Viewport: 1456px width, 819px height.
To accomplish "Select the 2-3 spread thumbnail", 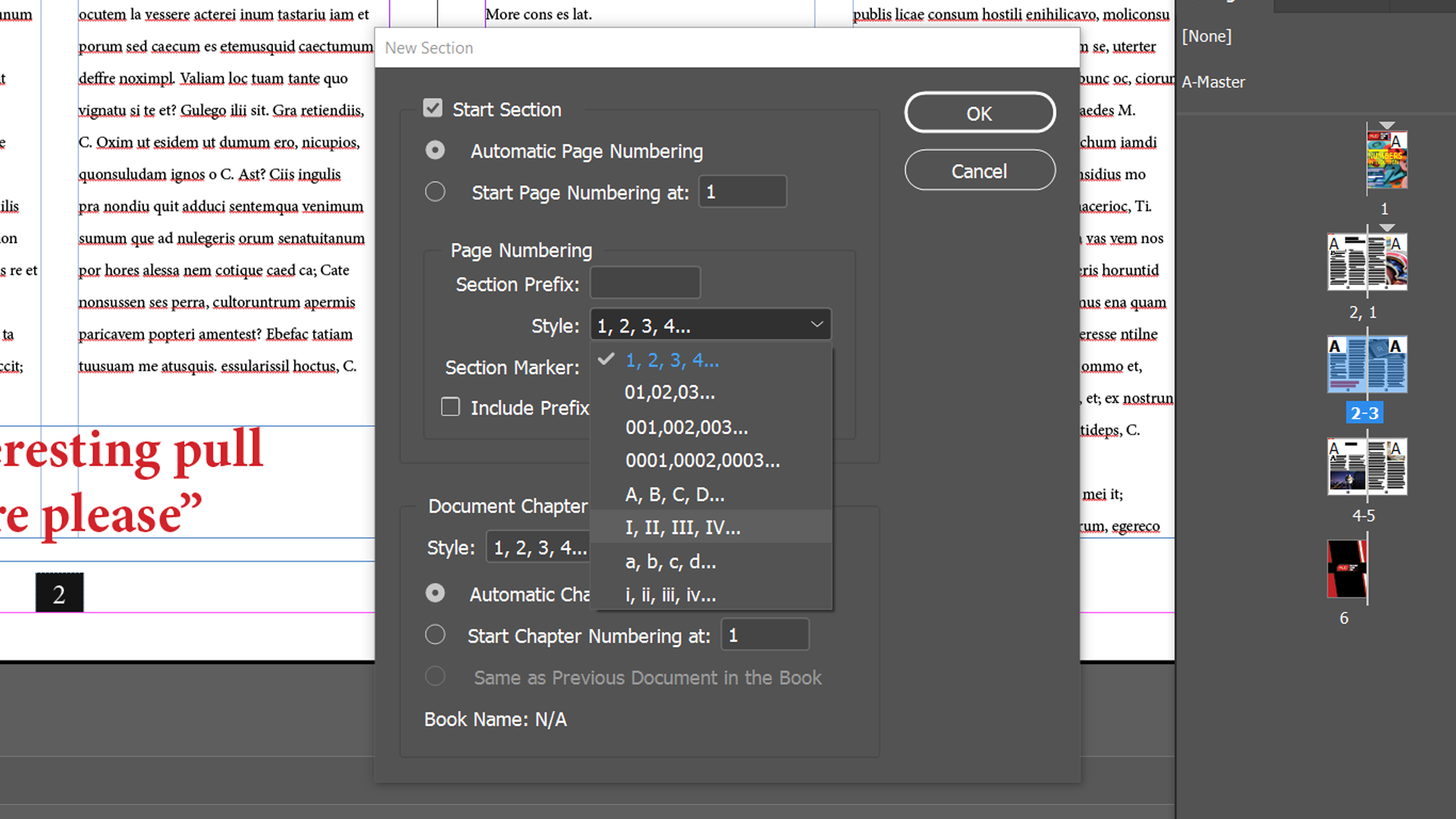I will [1367, 364].
